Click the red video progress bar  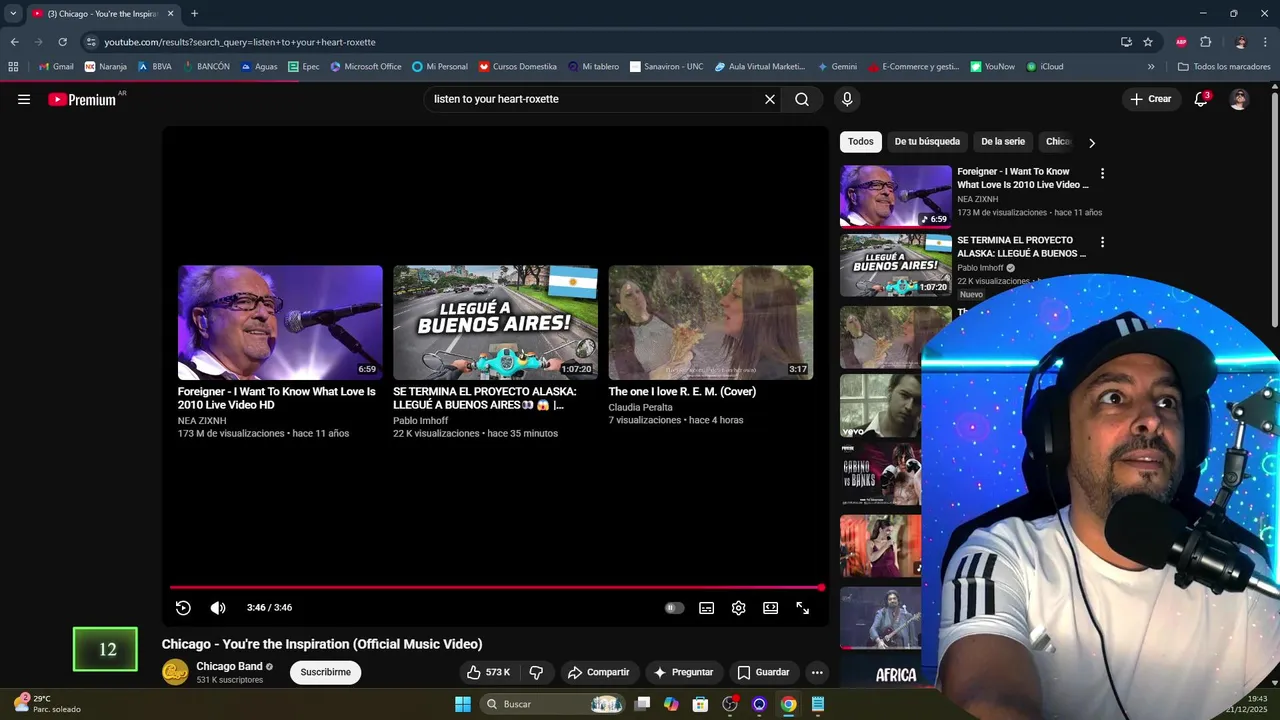496,588
